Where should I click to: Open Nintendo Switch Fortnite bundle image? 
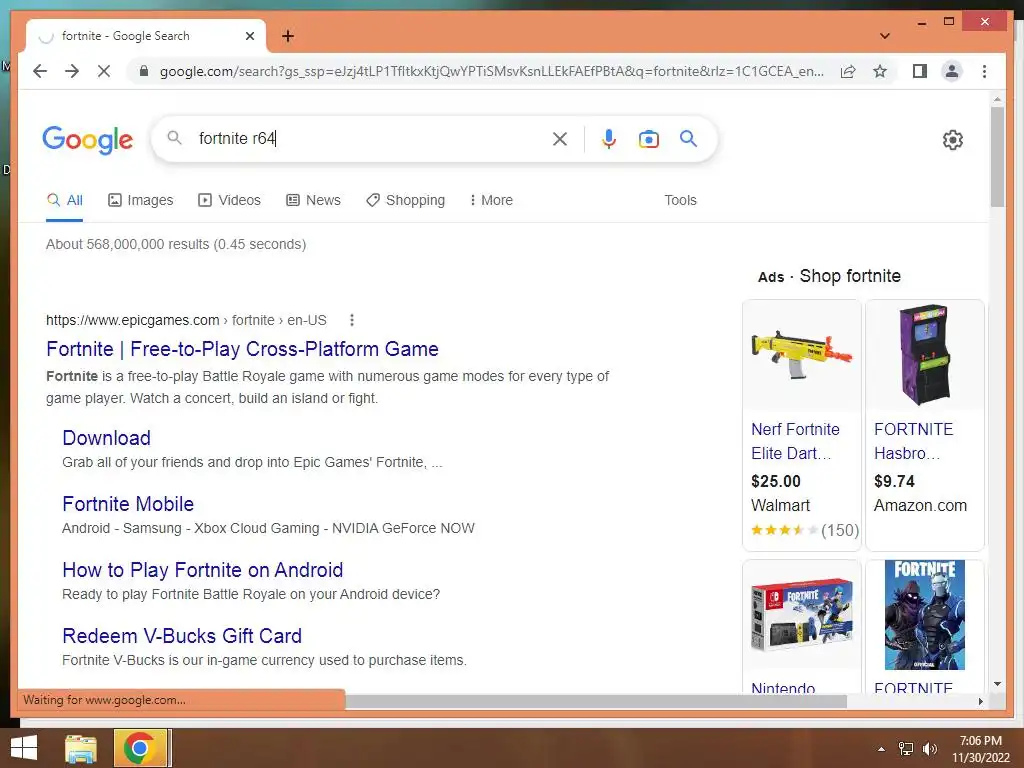pyautogui.click(x=801, y=614)
